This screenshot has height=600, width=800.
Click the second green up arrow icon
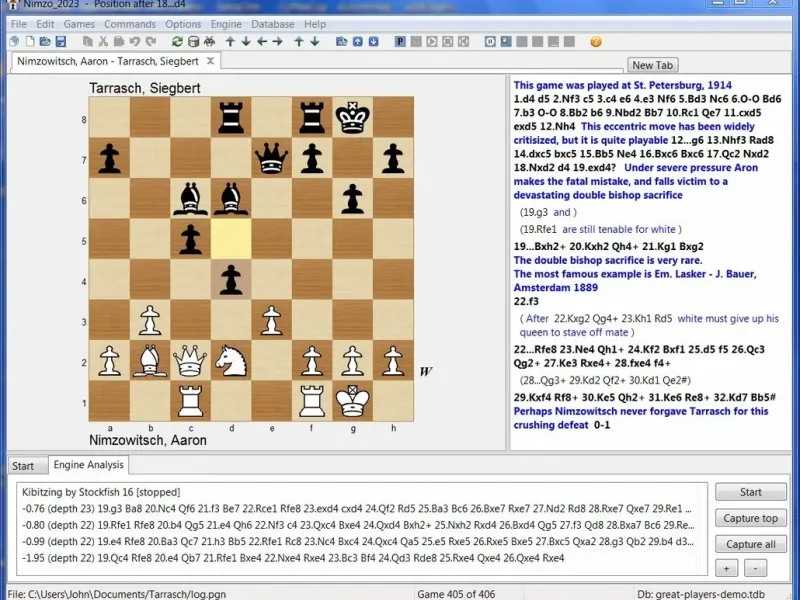(299, 42)
